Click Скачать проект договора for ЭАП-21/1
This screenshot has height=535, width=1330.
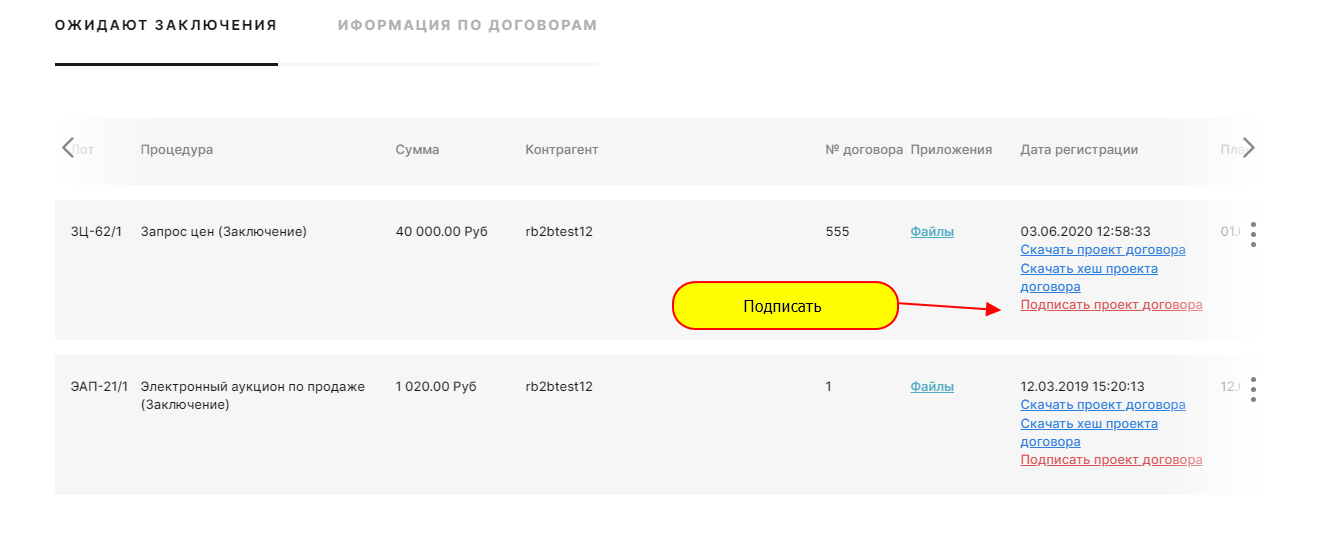point(1103,405)
